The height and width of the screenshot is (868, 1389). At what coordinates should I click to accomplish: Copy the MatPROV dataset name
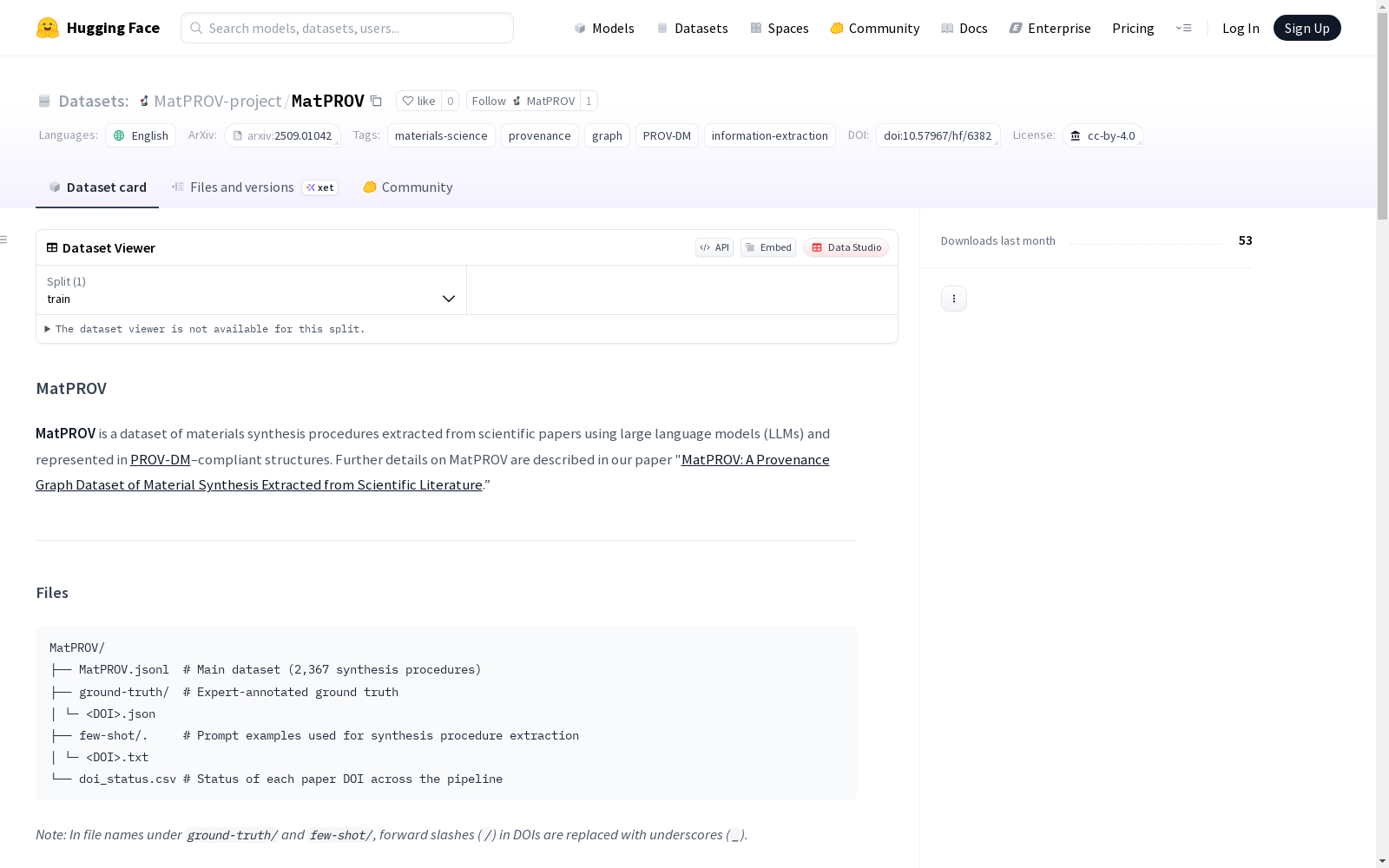(x=376, y=101)
